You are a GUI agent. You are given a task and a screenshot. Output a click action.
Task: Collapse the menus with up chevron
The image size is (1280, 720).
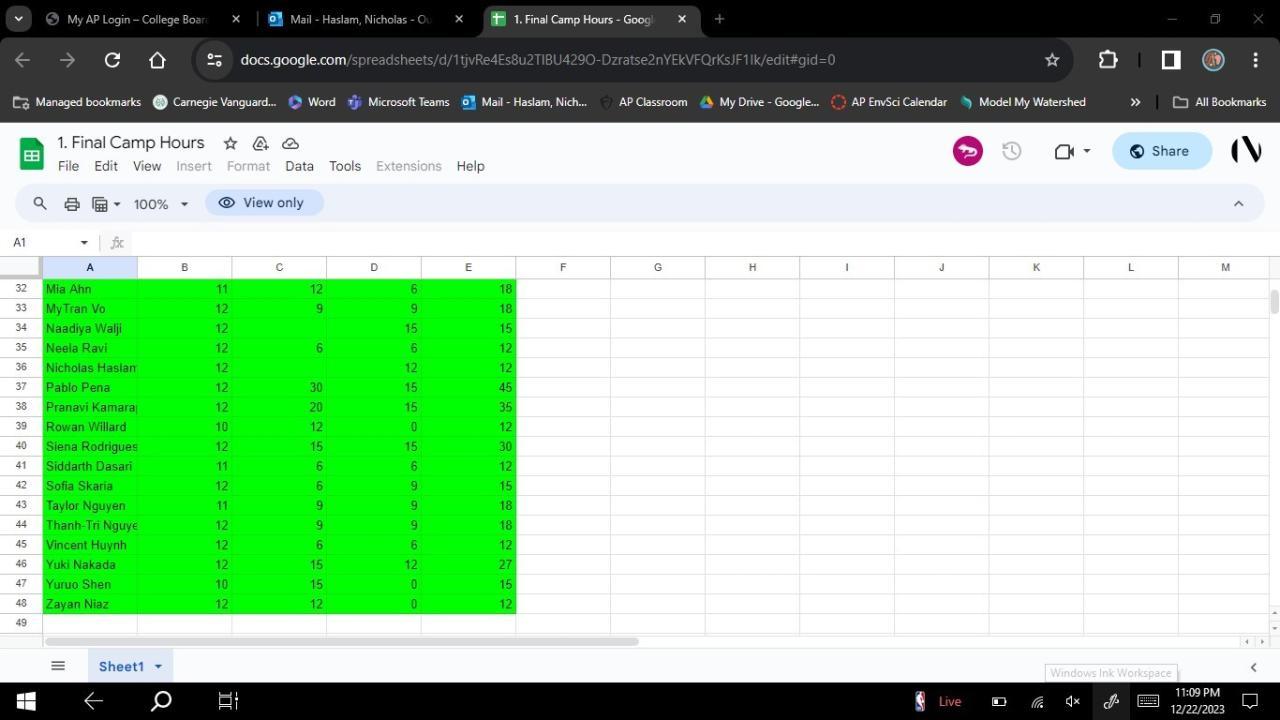coord(1238,203)
